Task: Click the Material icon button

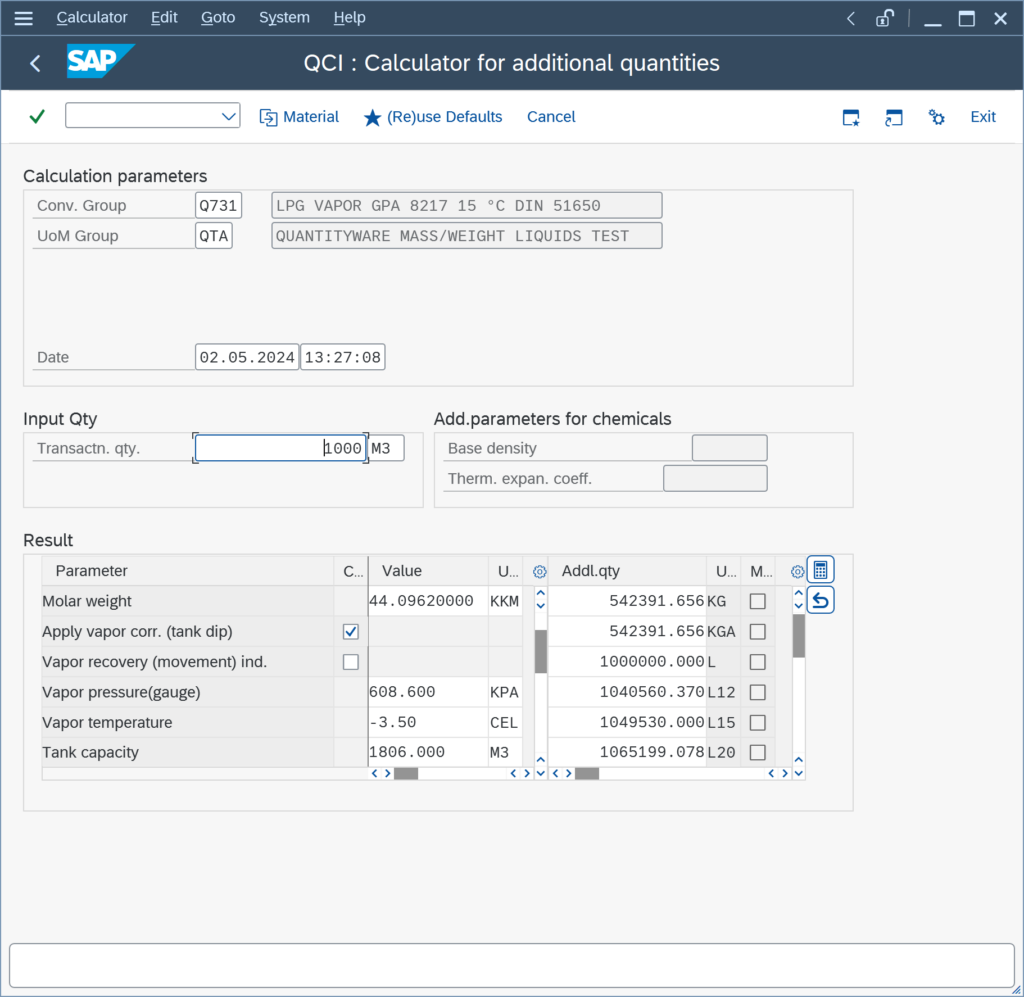Action: click(268, 118)
